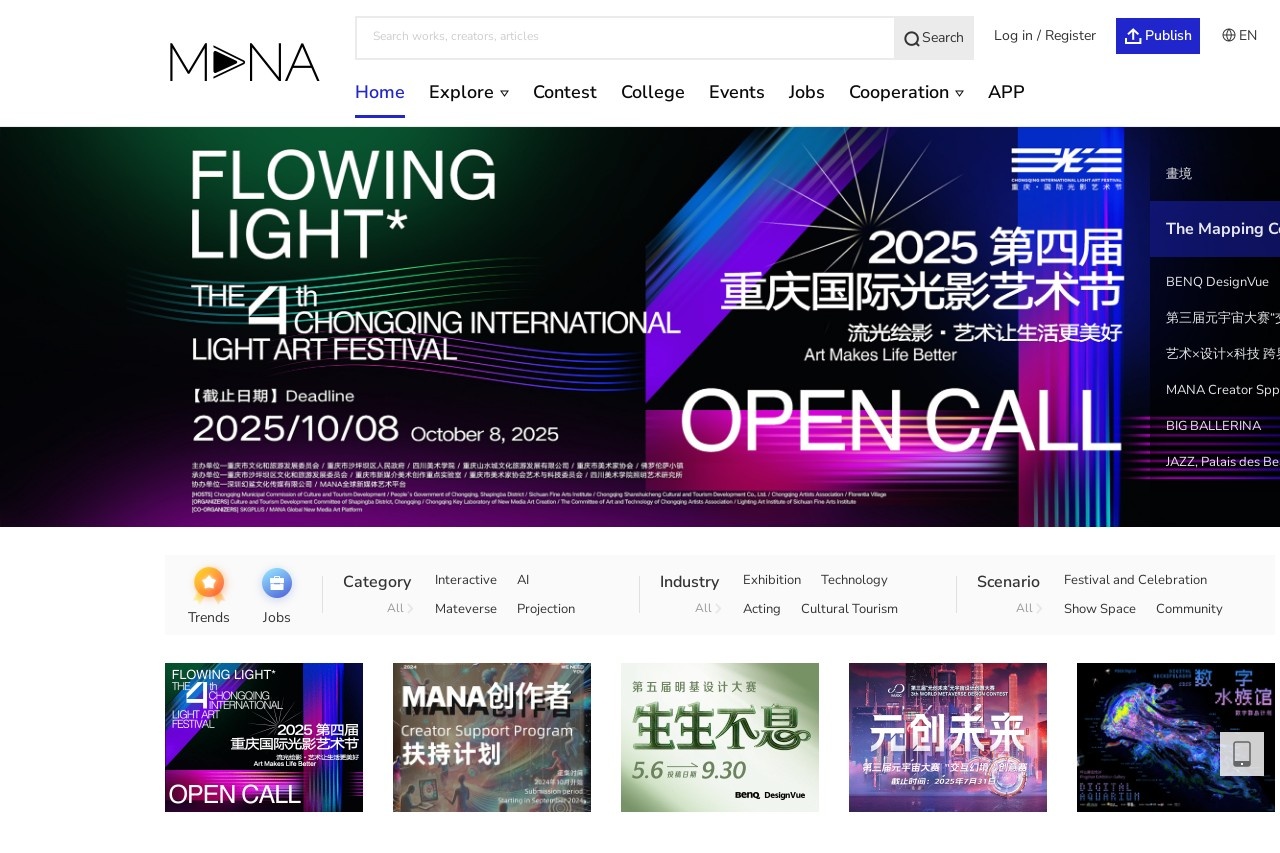The height and width of the screenshot is (853, 1280).
Task: Show All under Industry
Action: 708,608
